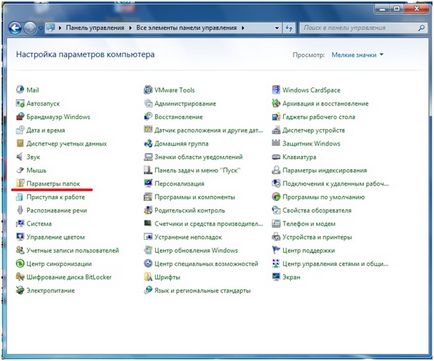Image resolution: width=434 pixels, height=361 pixels.
Task: Expand arrow after Все элементы панели управления
Action: 243,28
